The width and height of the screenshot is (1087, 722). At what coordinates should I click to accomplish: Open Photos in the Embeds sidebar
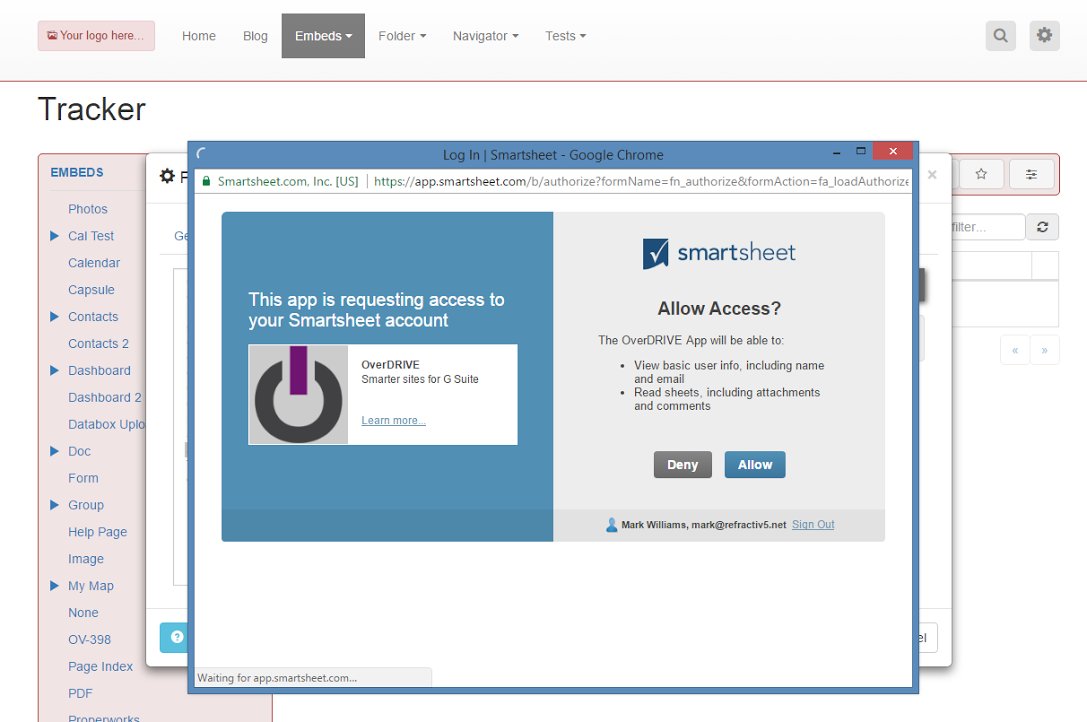87,209
